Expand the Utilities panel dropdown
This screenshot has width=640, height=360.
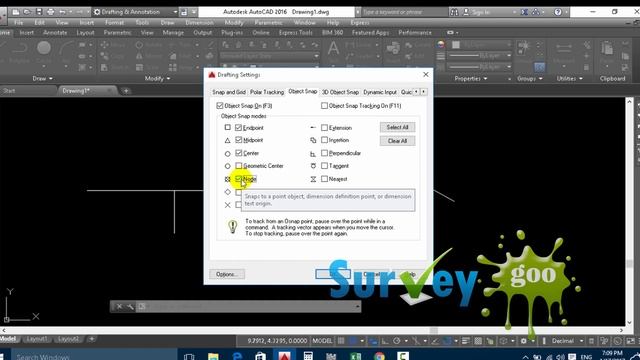tap(570, 78)
